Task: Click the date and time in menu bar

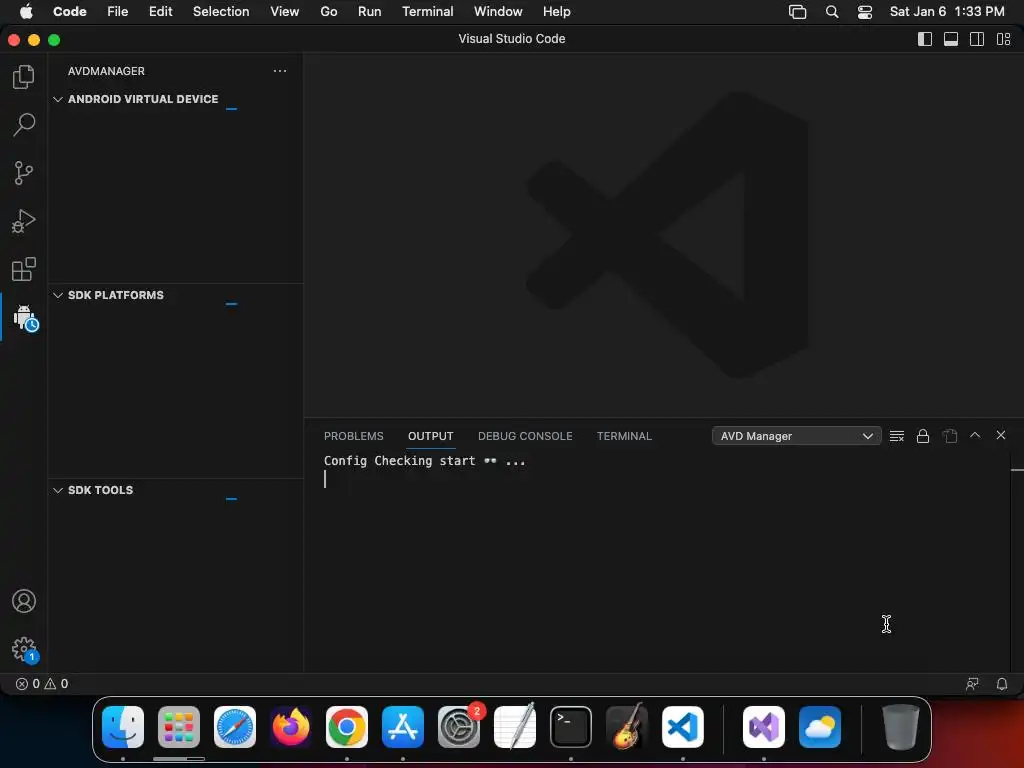Action: [x=947, y=11]
